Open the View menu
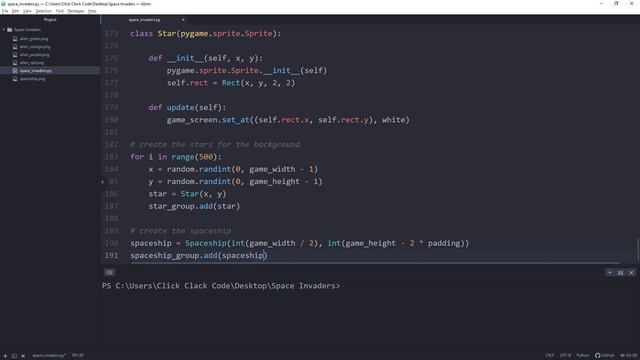 (27, 11)
